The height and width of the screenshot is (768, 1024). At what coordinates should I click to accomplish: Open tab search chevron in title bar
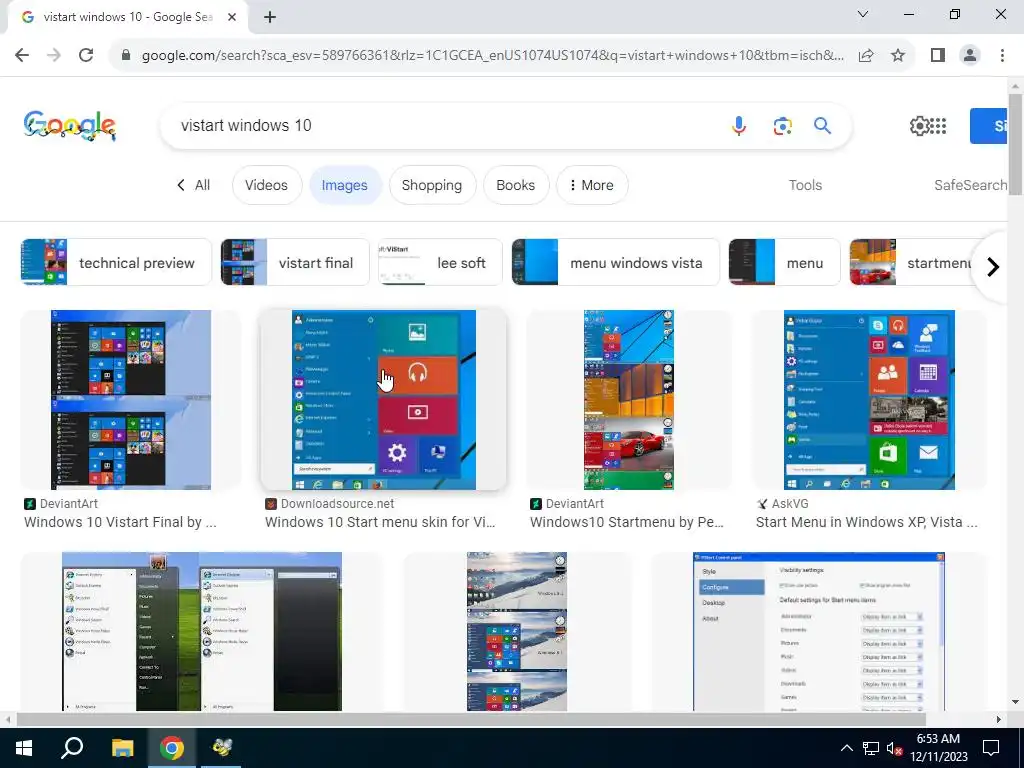tap(863, 14)
